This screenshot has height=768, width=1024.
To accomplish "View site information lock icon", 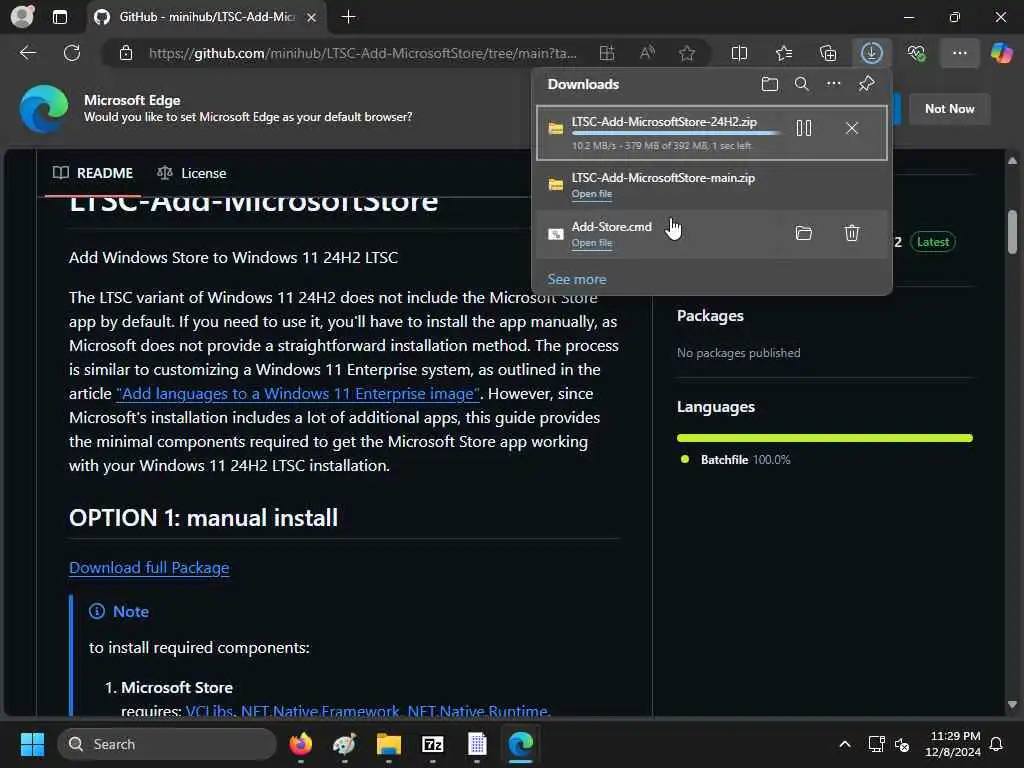I will click(126, 53).
